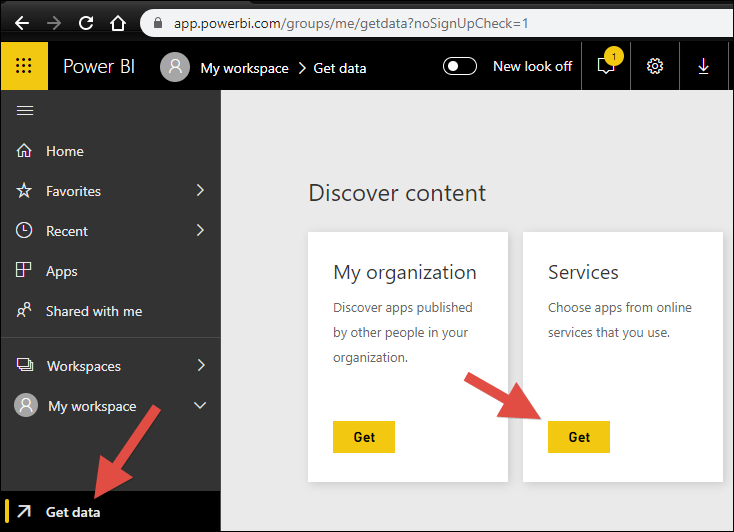Expand the Favorites flyout chevron
The width and height of the screenshot is (734, 532).
tap(200, 190)
